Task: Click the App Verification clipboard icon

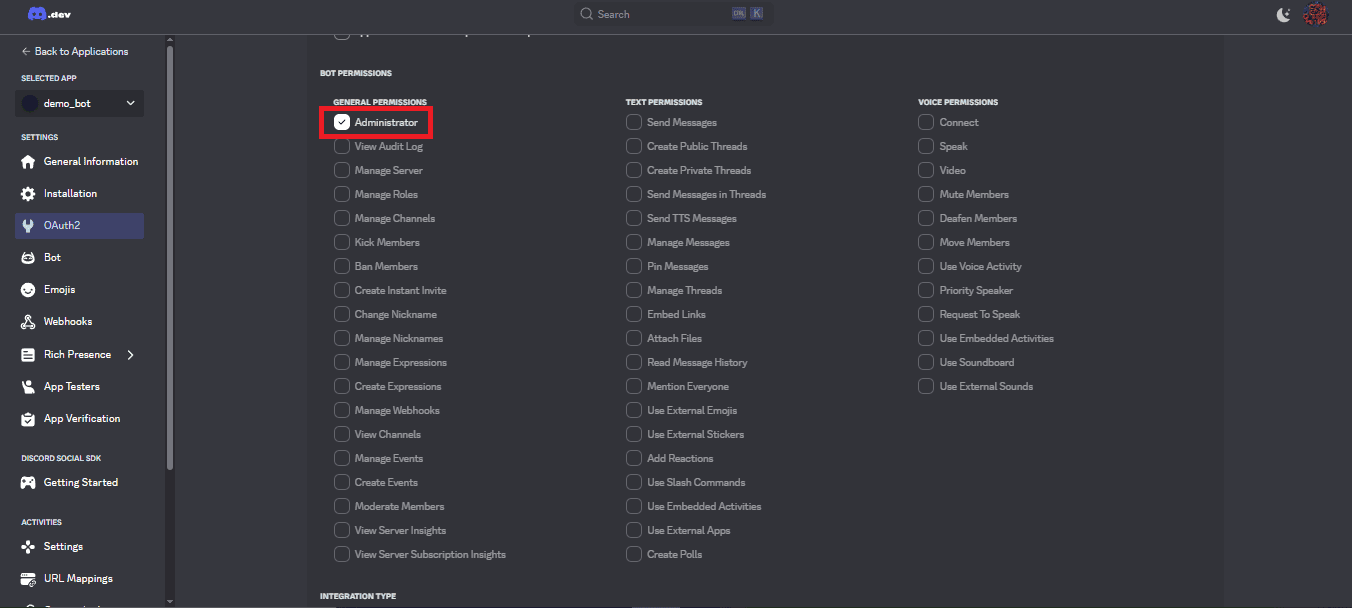Action: pos(28,419)
